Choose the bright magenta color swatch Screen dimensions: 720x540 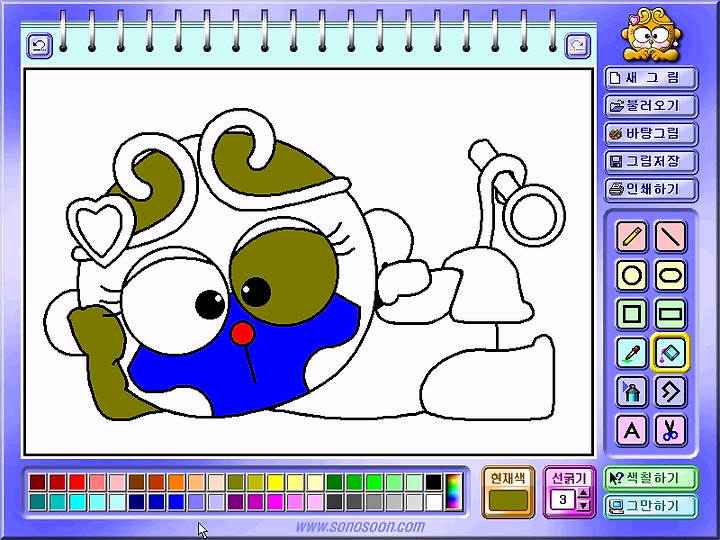pyautogui.click(x=275, y=502)
